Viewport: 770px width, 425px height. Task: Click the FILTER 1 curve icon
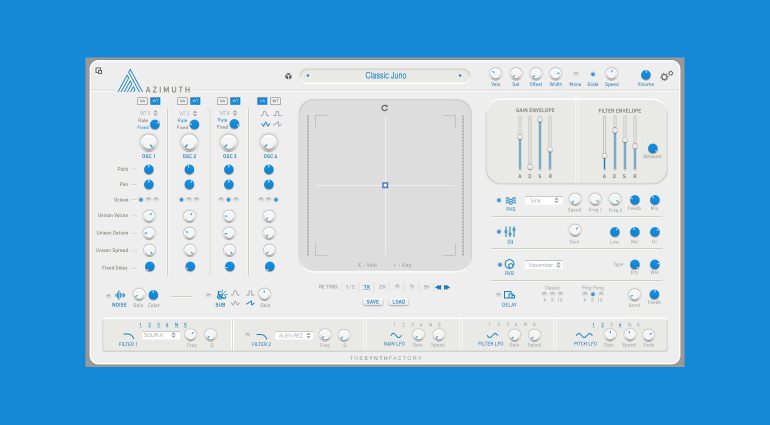point(128,336)
